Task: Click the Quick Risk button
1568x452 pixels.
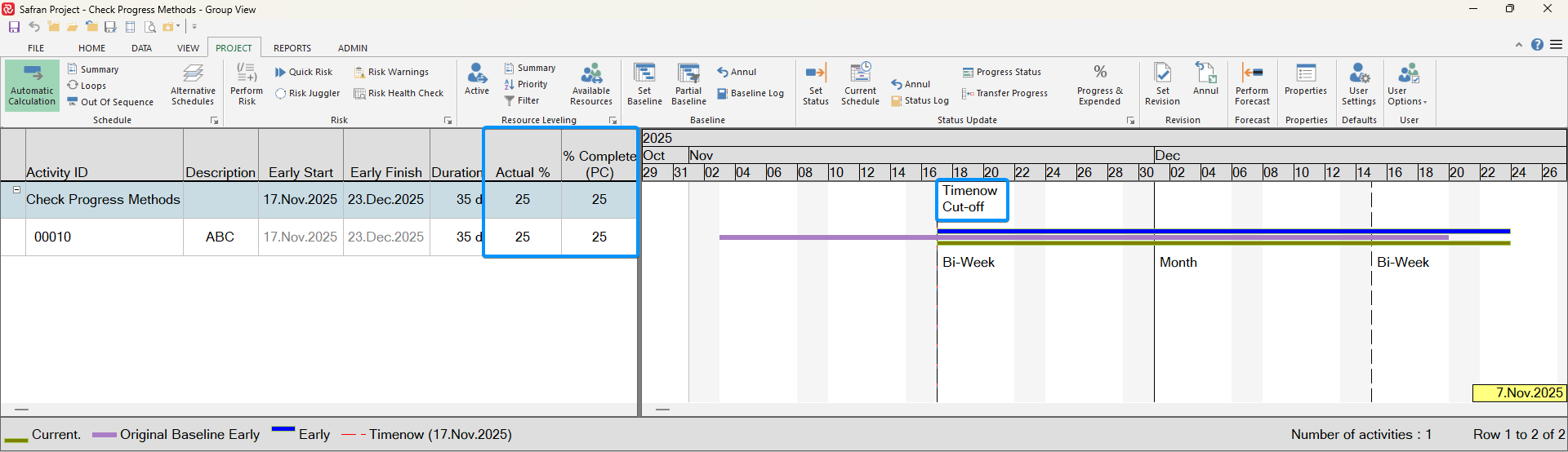Action: click(x=304, y=72)
